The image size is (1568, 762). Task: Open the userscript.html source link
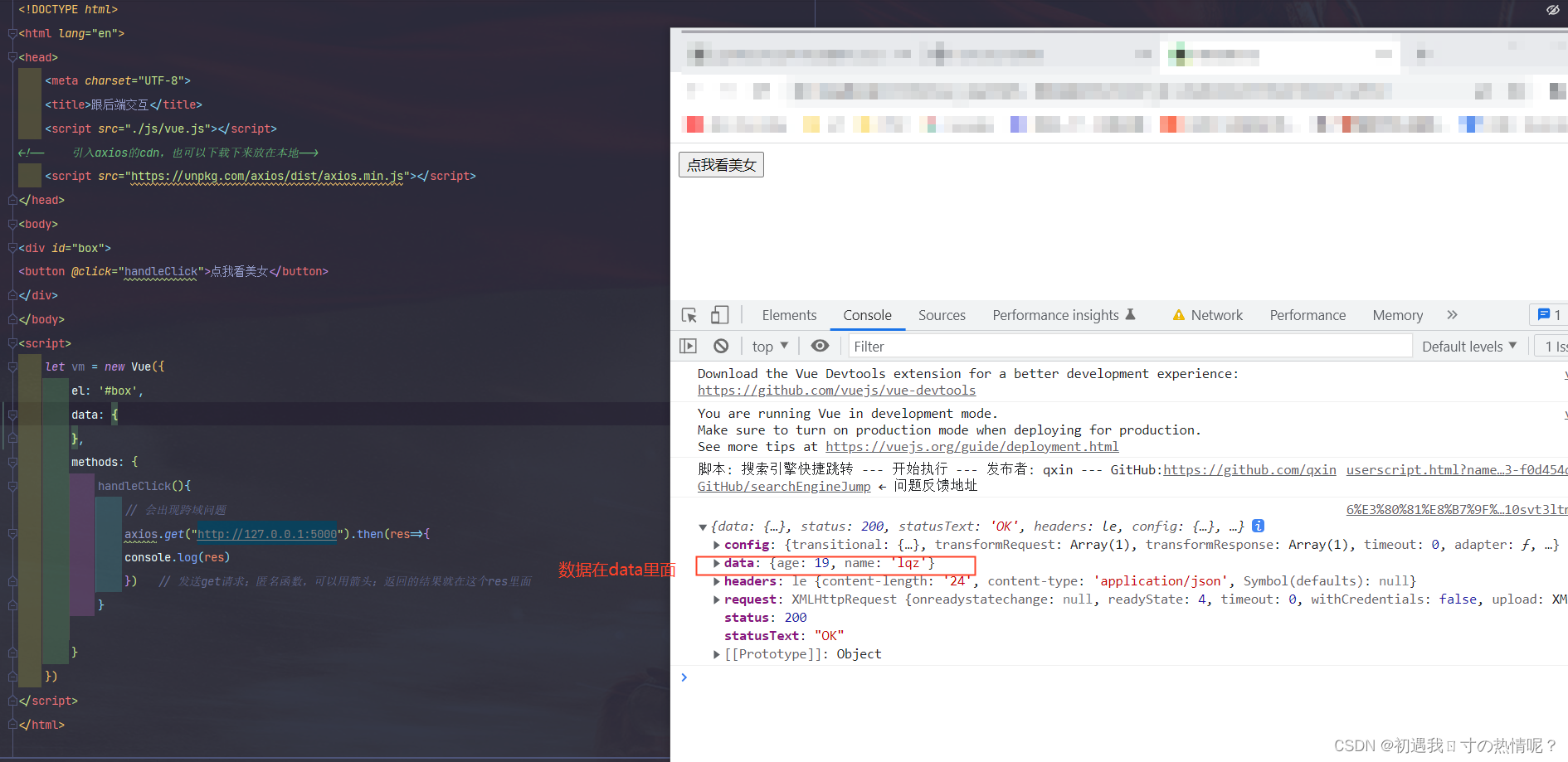pos(1457,469)
